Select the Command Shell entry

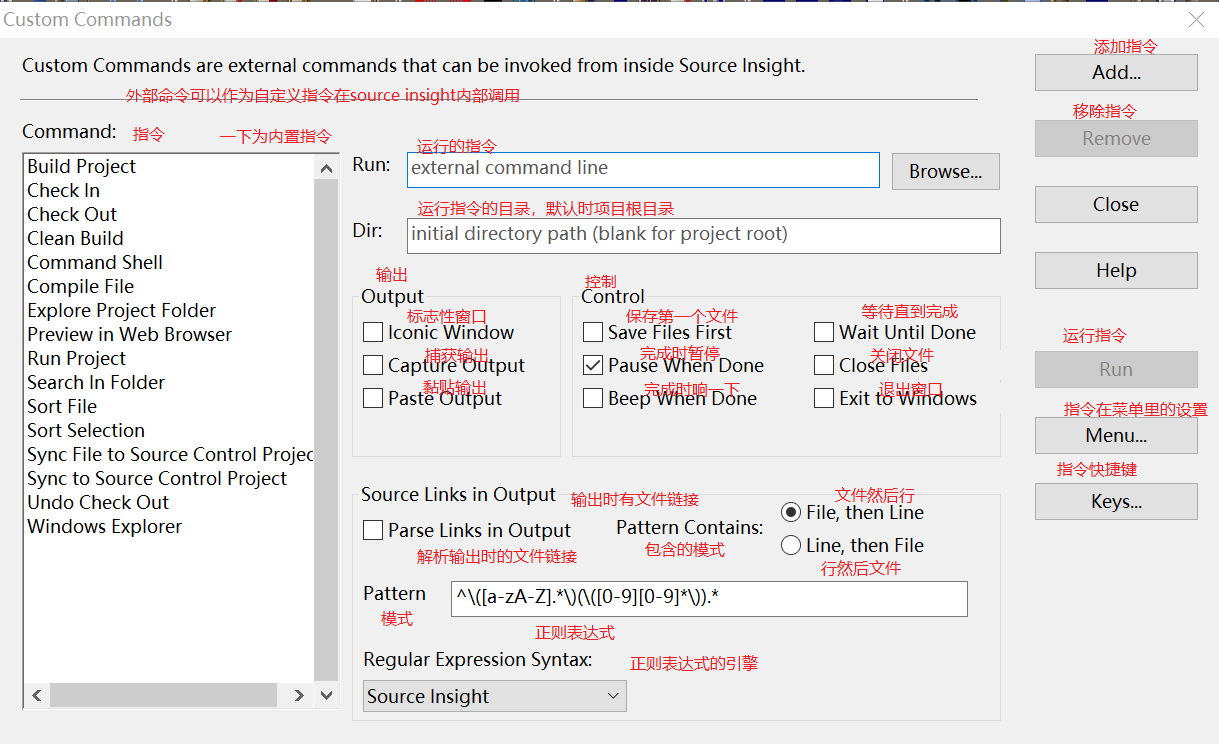[95, 263]
